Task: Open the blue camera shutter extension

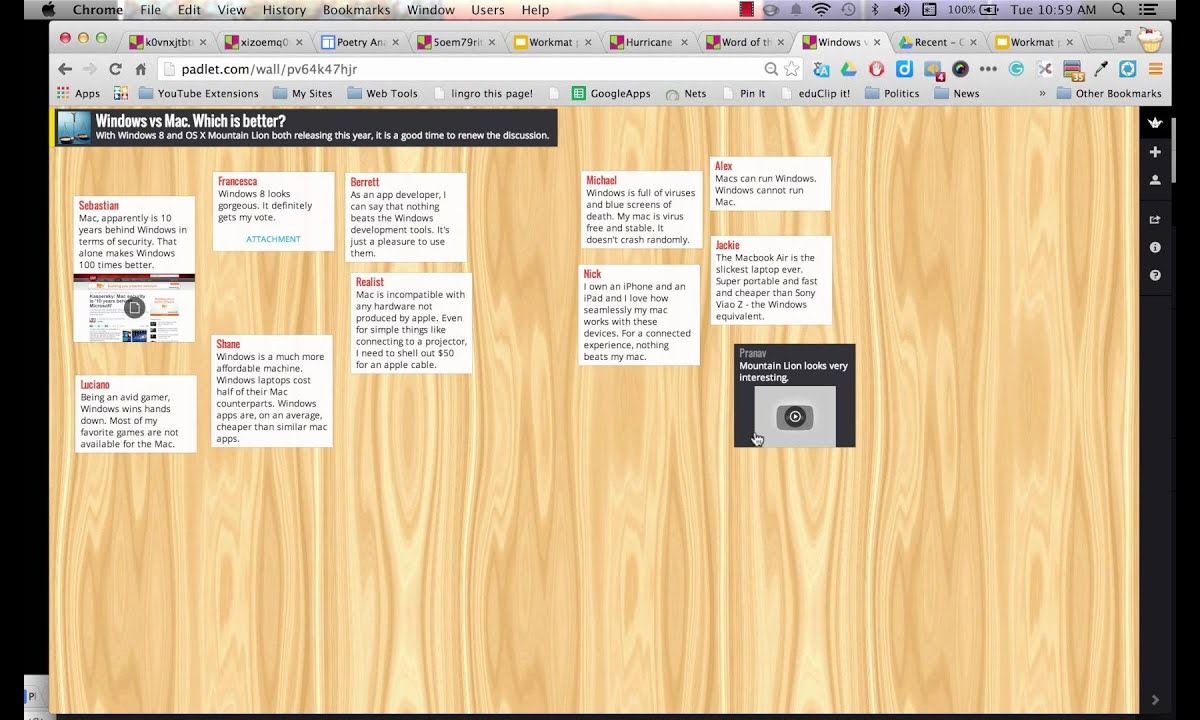Action: (x=1128, y=69)
